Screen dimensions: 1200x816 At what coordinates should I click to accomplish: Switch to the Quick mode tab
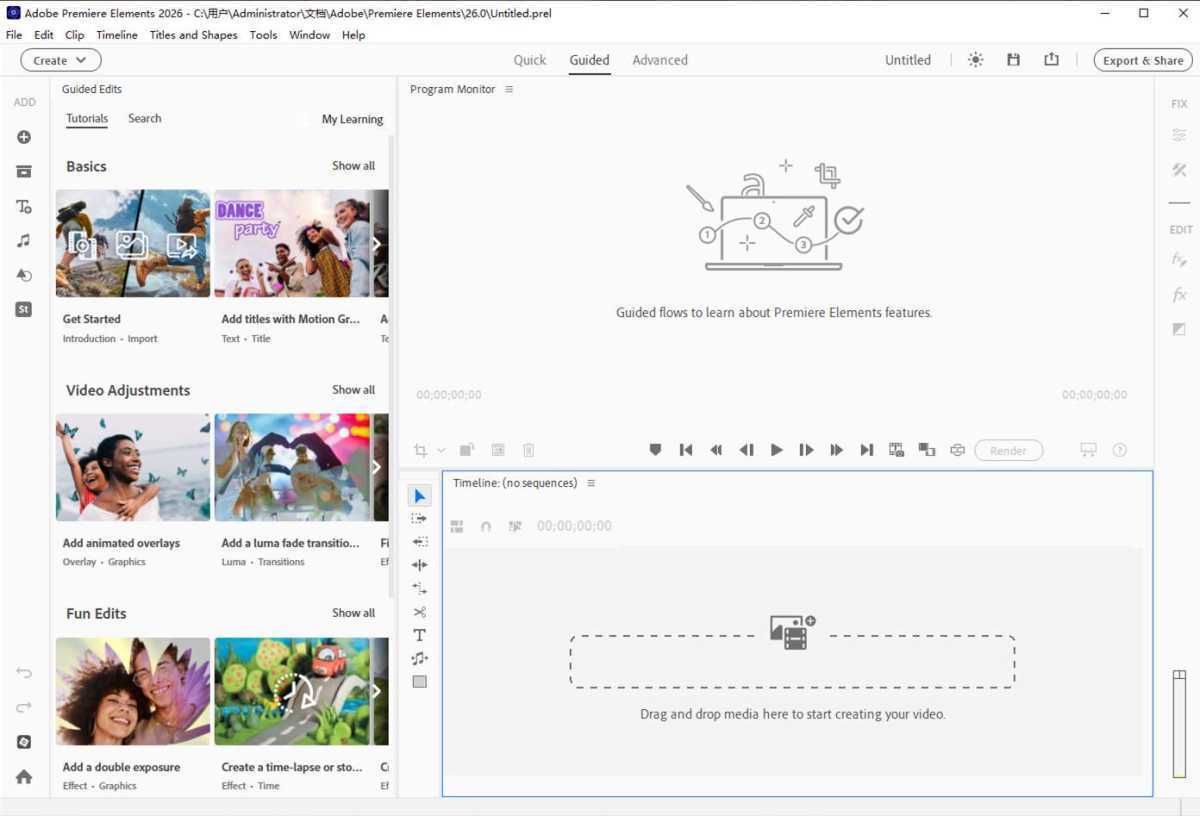click(x=530, y=60)
